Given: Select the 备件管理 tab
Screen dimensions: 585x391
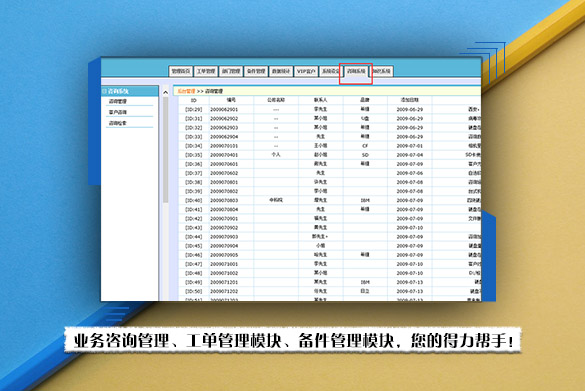Looking at the screenshot, I should click(x=256, y=71).
